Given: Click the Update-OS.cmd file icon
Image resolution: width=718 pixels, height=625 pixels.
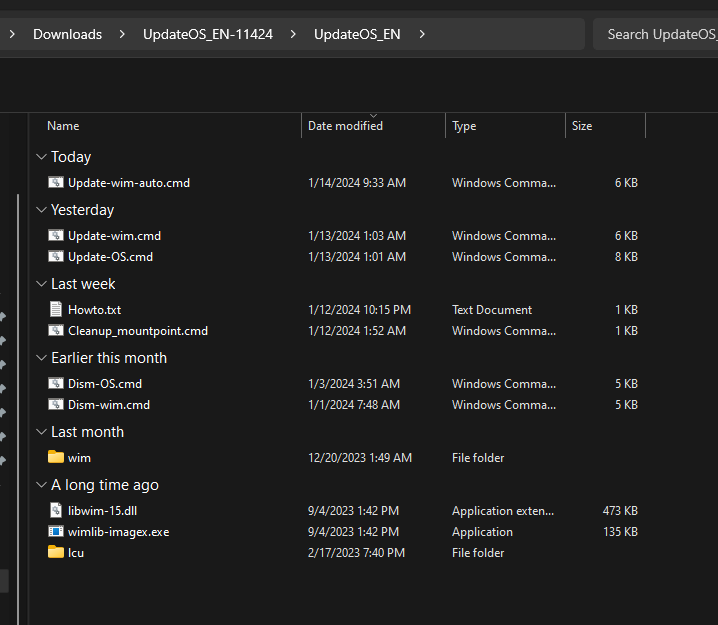Looking at the screenshot, I should pos(56,257).
